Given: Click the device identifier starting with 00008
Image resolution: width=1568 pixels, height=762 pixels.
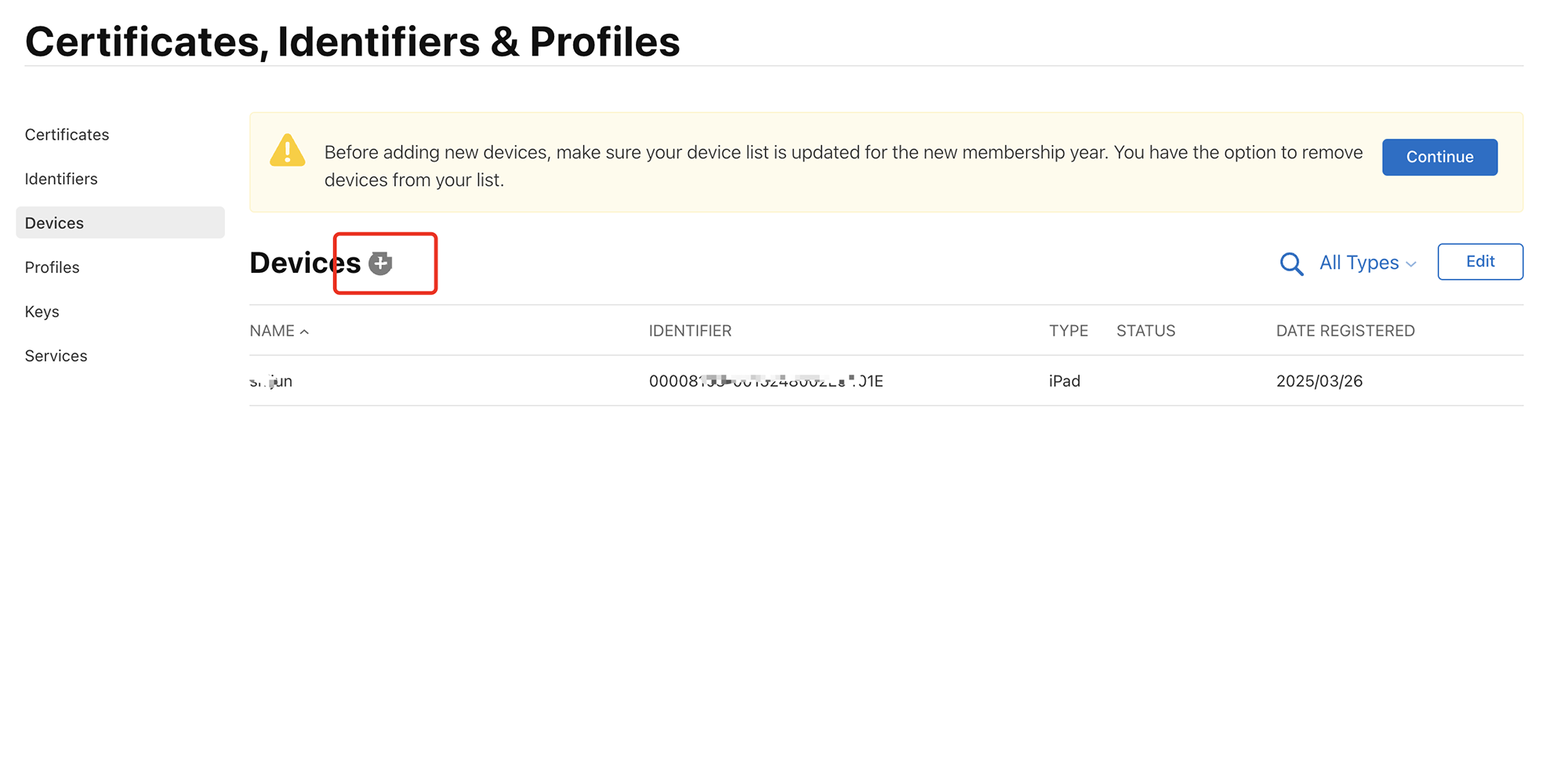Looking at the screenshot, I should (x=765, y=381).
